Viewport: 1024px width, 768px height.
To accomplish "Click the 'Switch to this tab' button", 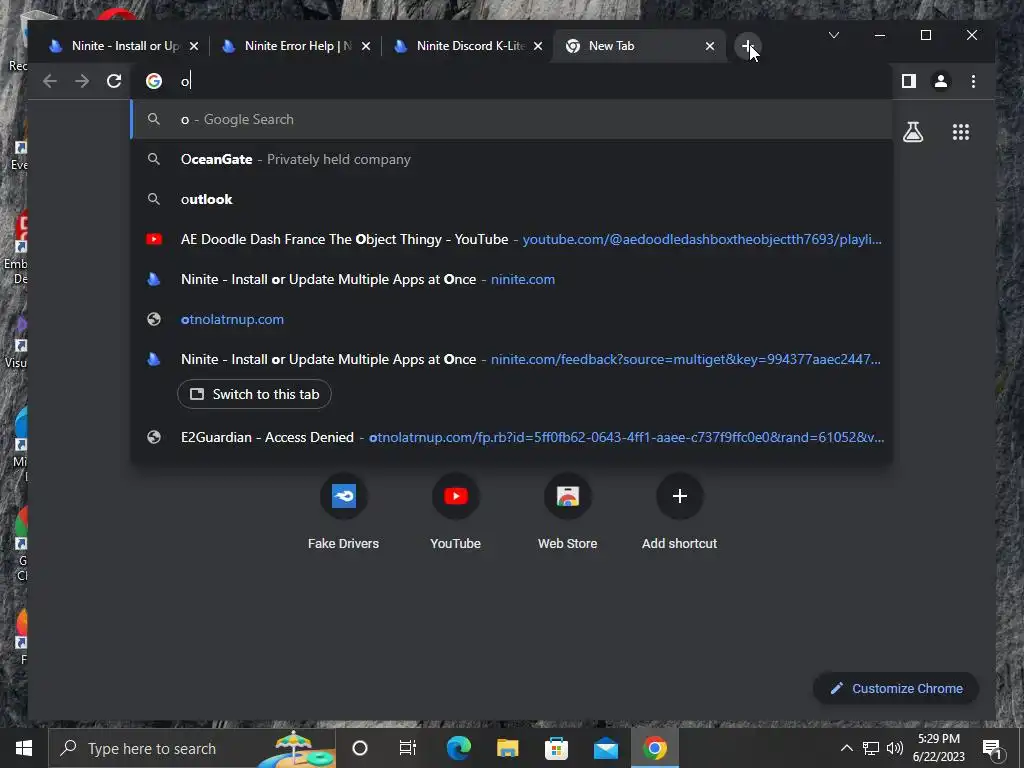I will tap(254, 394).
